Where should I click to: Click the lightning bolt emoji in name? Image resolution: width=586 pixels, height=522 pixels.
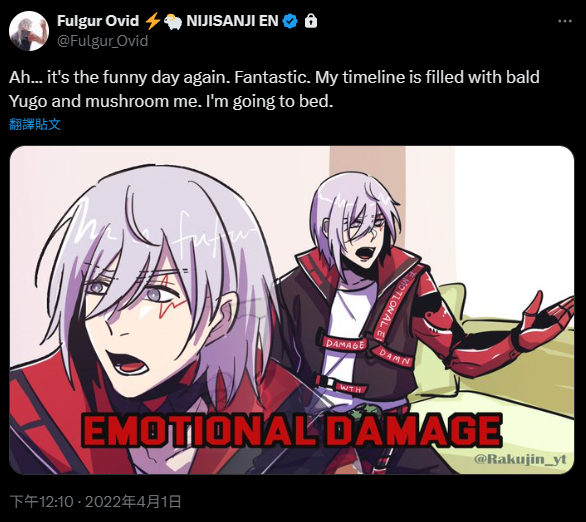[x=152, y=21]
